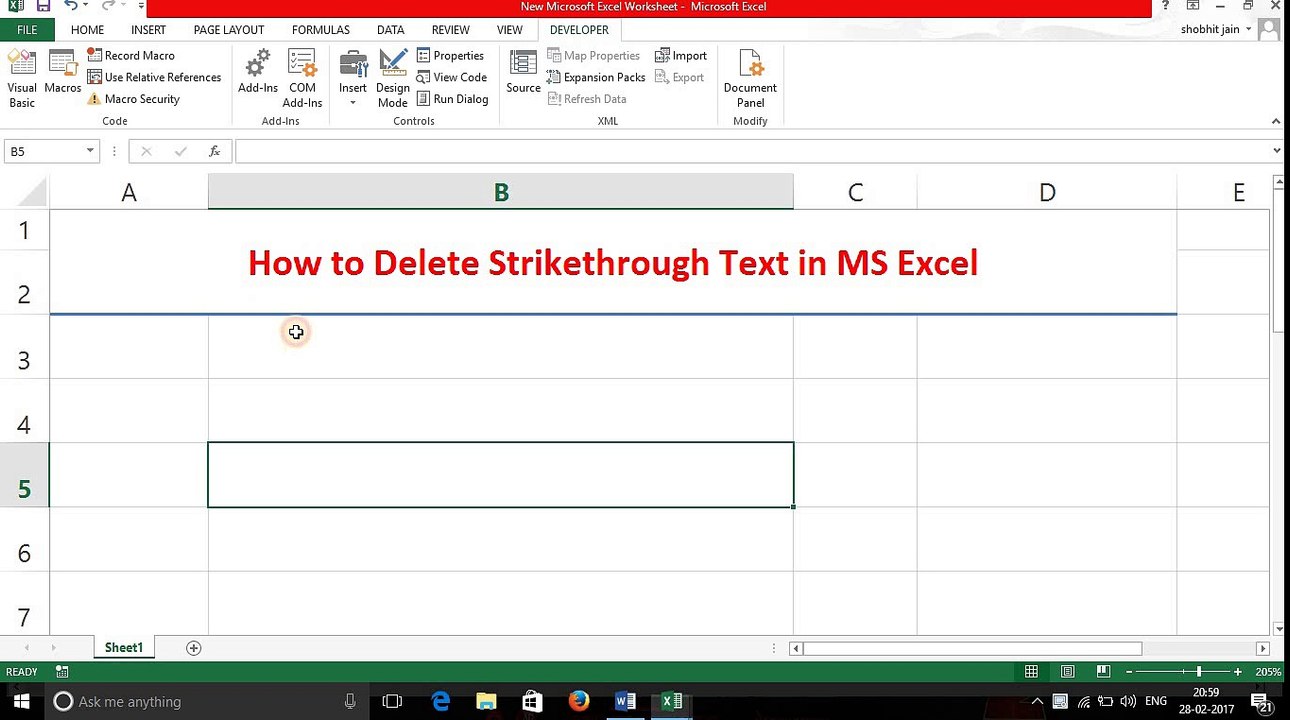The width and height of the screenshot is (1290, 720).
Task: Select the Sheet1 tab
Action: [x=124, y=648]
